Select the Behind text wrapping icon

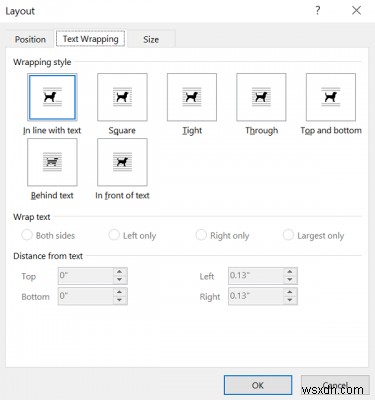[52, 162]
